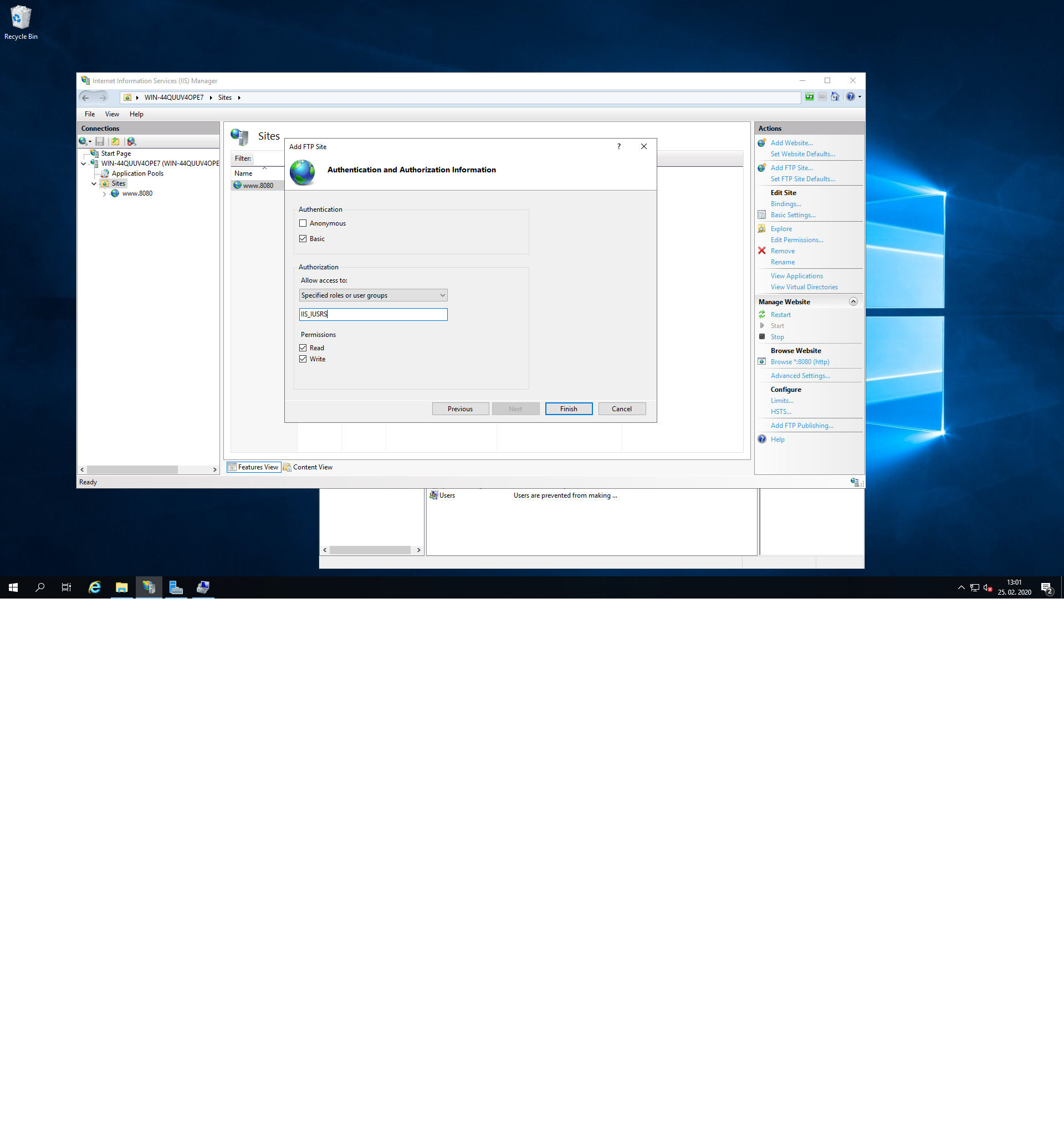This screenshot has height=1135, width=1064.
Task: Click the Forward navigation arrow in IIS Manager
Action: click(103, 98)
